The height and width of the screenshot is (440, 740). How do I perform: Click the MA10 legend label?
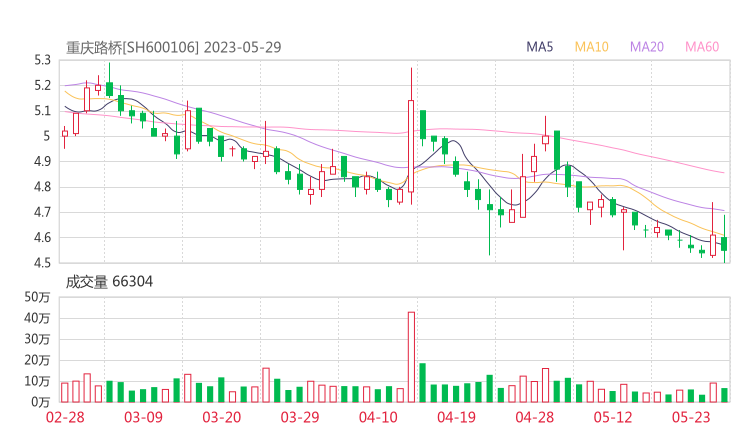(591, 47)
